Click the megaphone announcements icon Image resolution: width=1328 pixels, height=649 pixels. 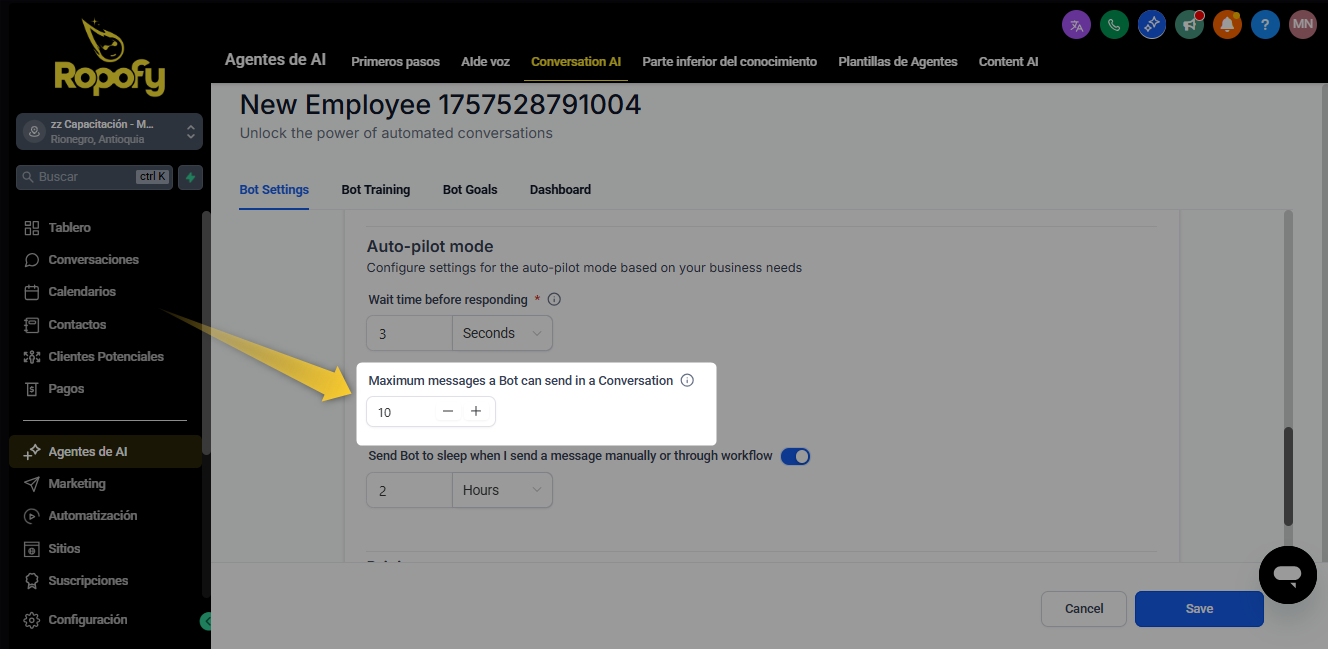click(x=1189, y=25)
